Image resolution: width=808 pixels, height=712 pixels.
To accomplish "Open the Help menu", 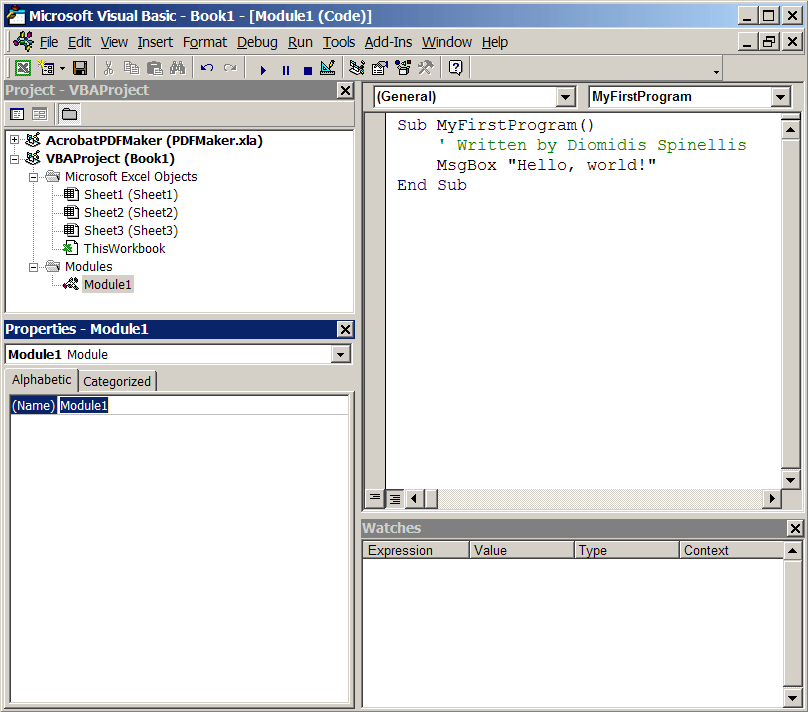I will (x=495, y=42).
